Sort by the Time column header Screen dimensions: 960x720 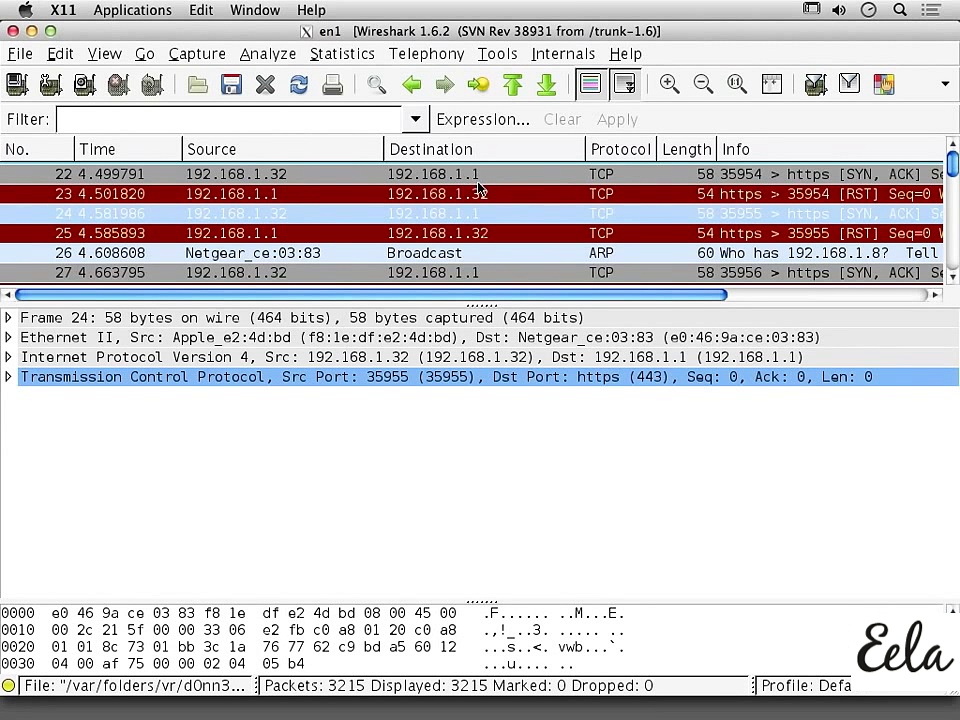click(128, 149)
